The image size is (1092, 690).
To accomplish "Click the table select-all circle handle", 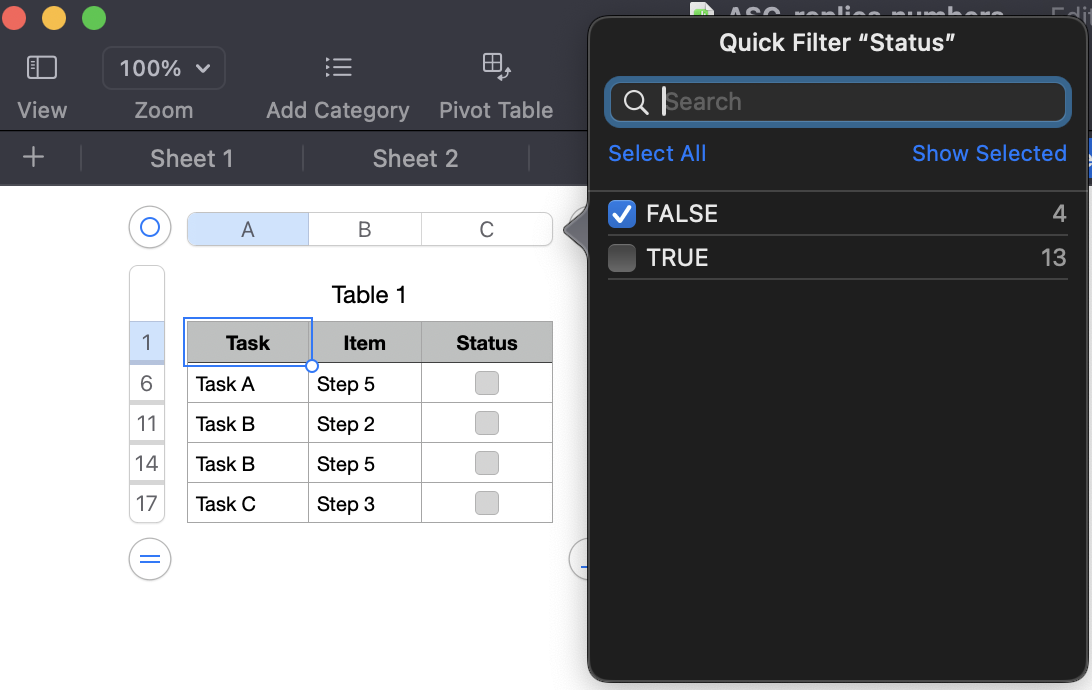I will pyautogui.click(x=150, y=228).
